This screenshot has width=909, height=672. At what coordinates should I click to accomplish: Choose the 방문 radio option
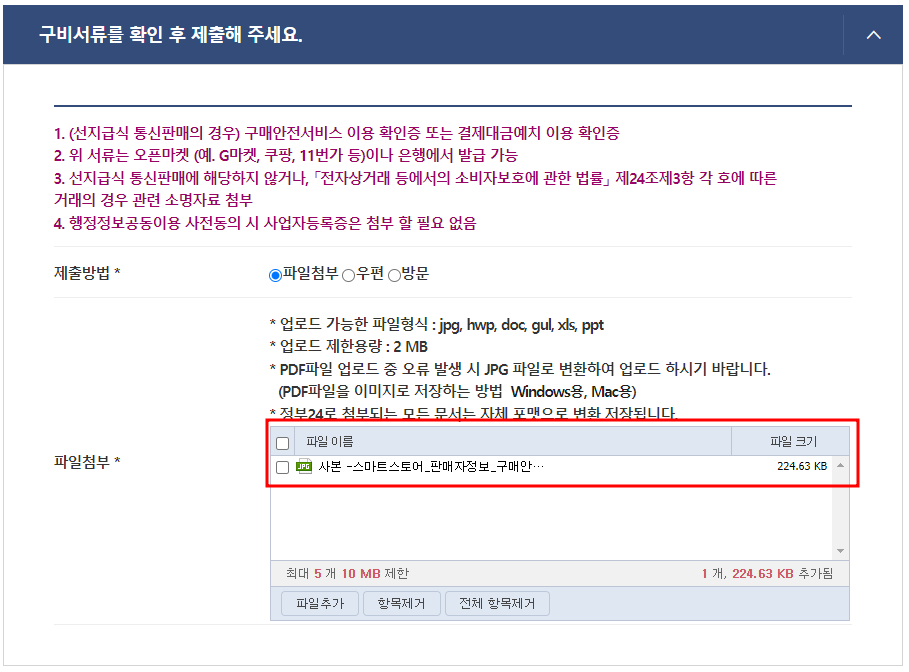[394, 275]
